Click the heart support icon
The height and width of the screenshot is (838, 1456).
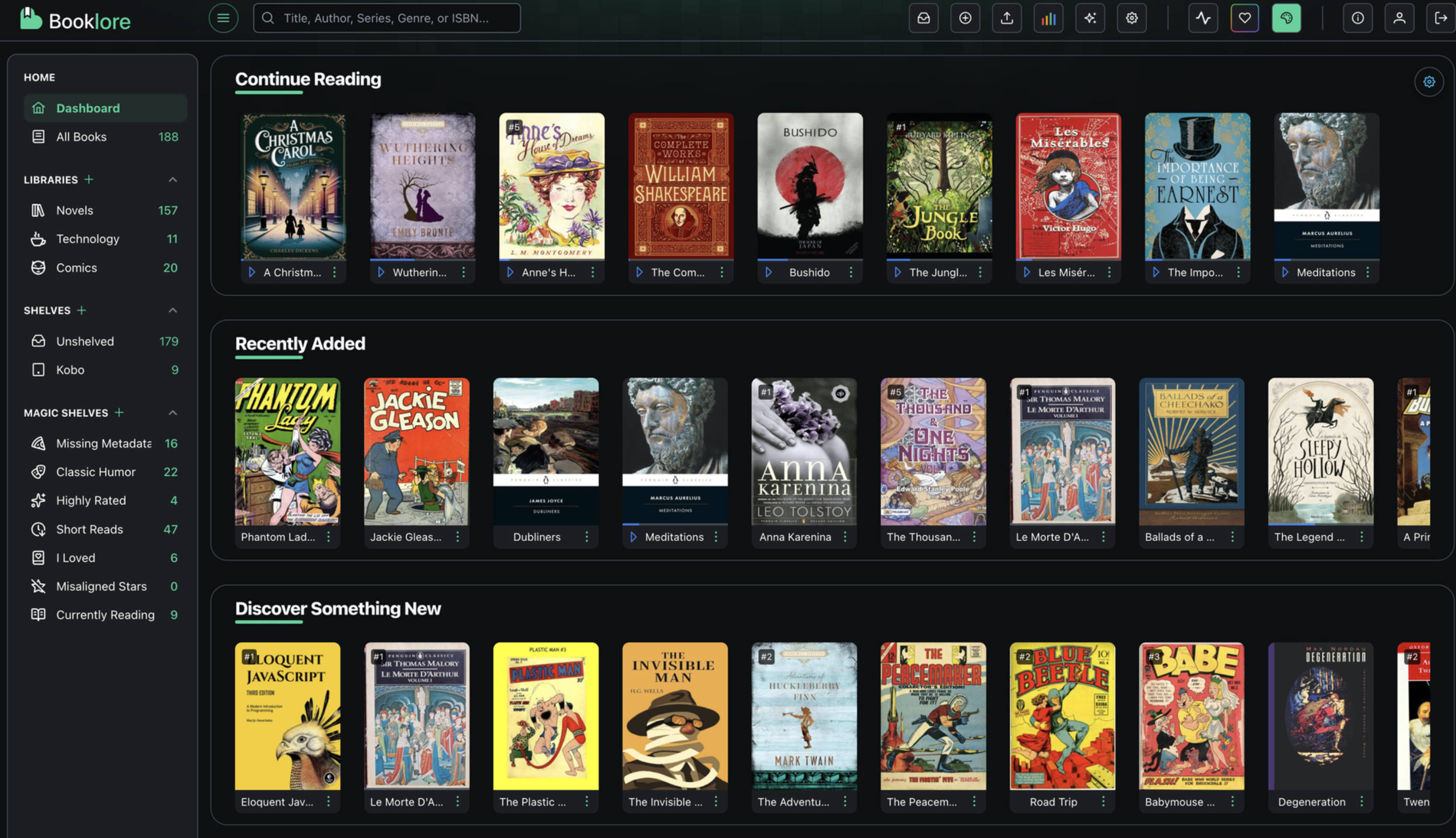coord(1244,18)
